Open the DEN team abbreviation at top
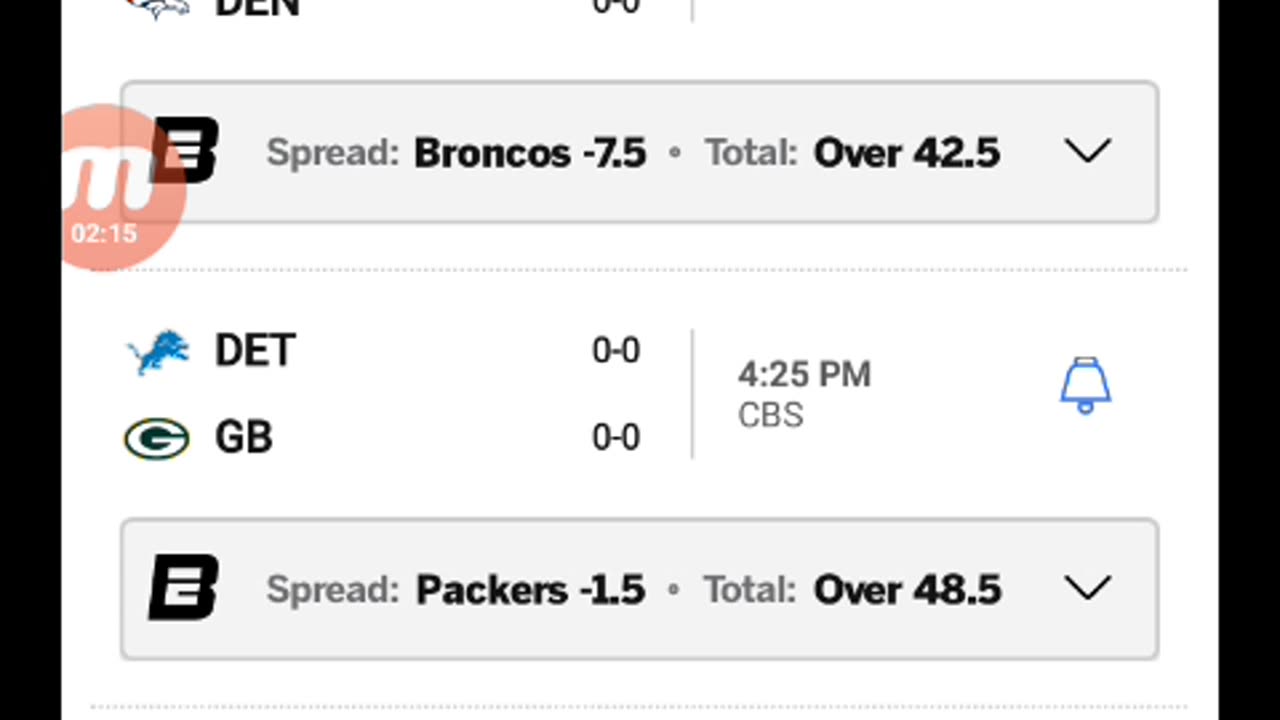 point(256,7)
